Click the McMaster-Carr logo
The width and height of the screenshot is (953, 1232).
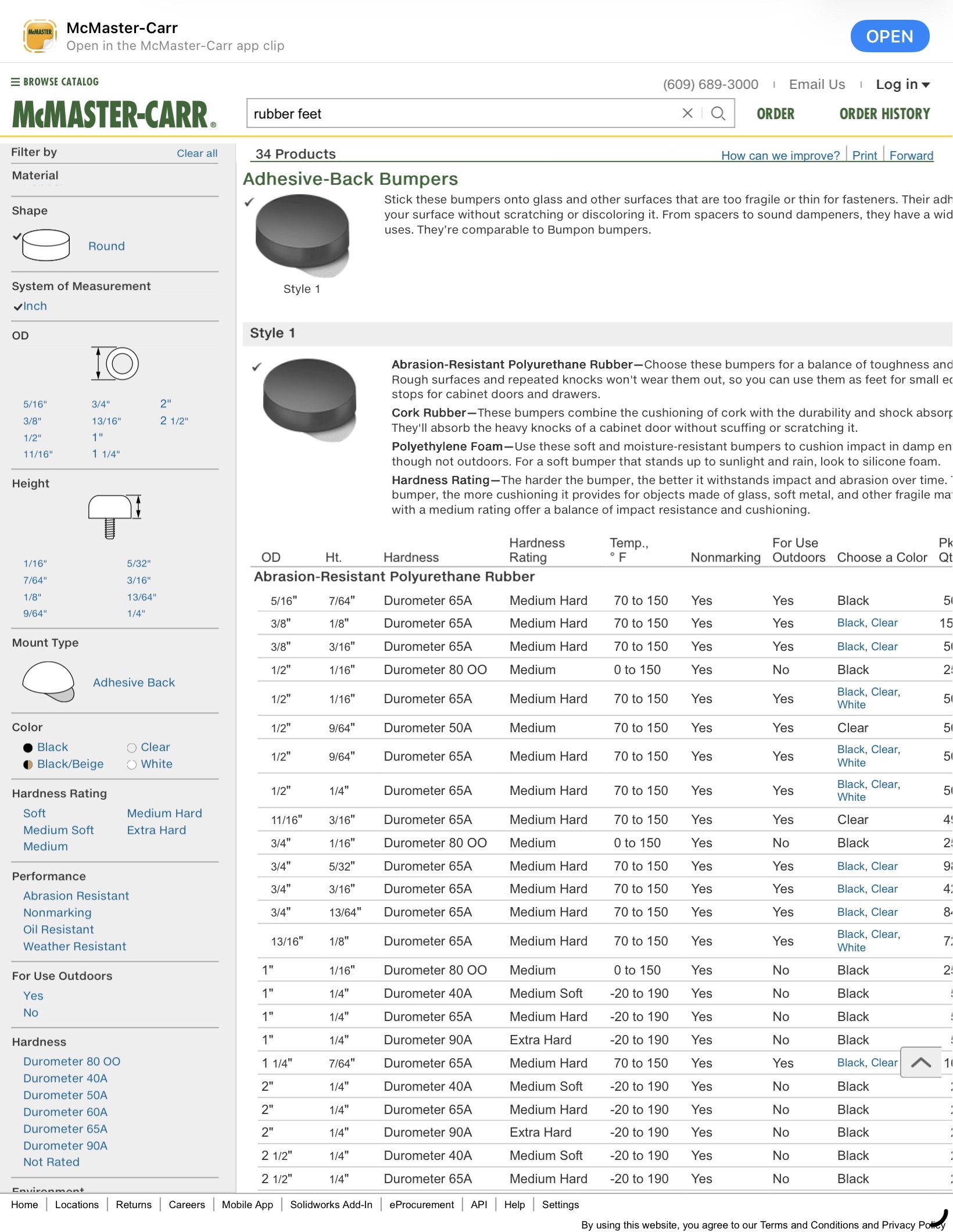coord(114,114)
